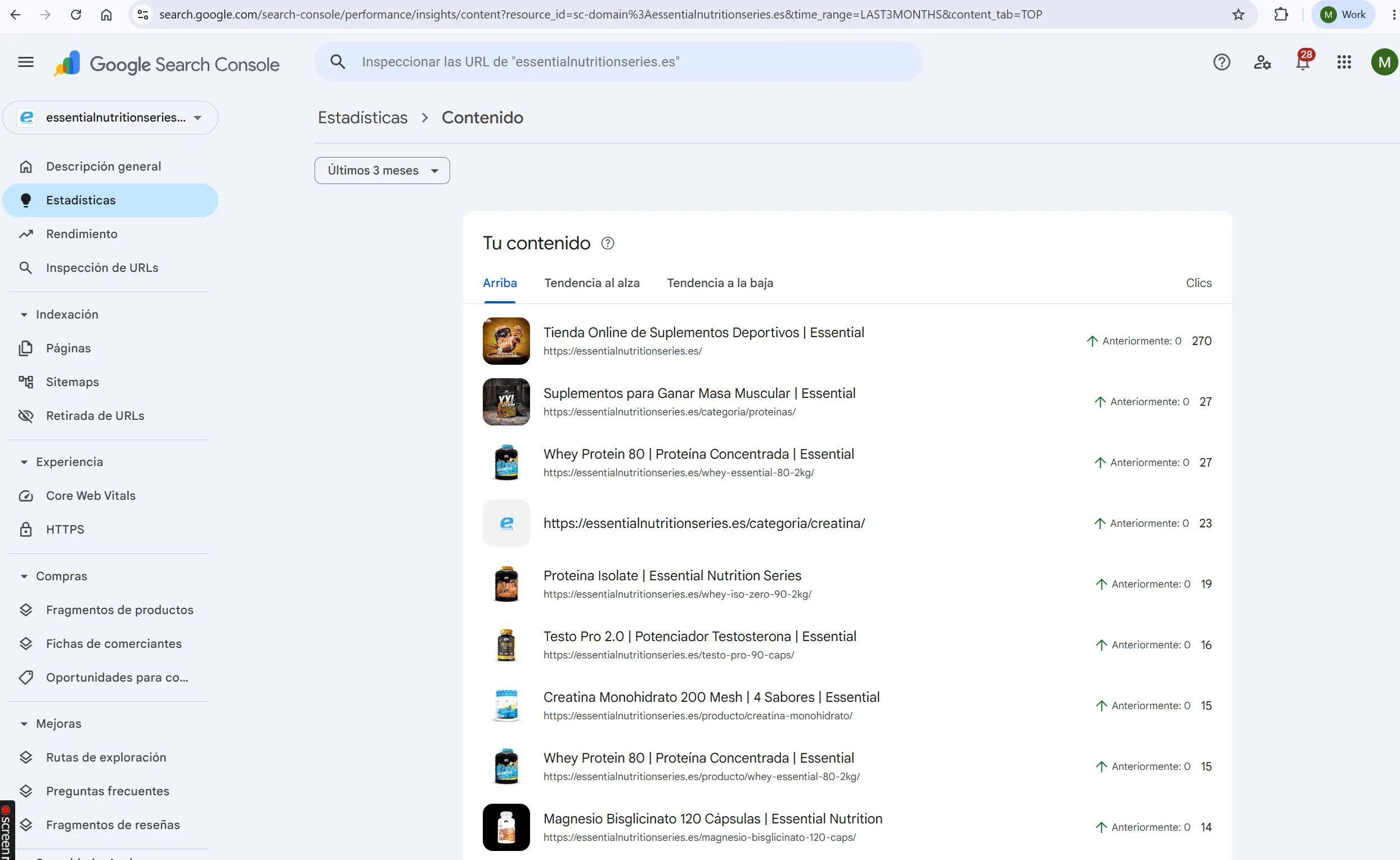Viewport: 1400px width, 860px height.
Task: Click the 270 clicks value
Action: [x=1201, y=341]
